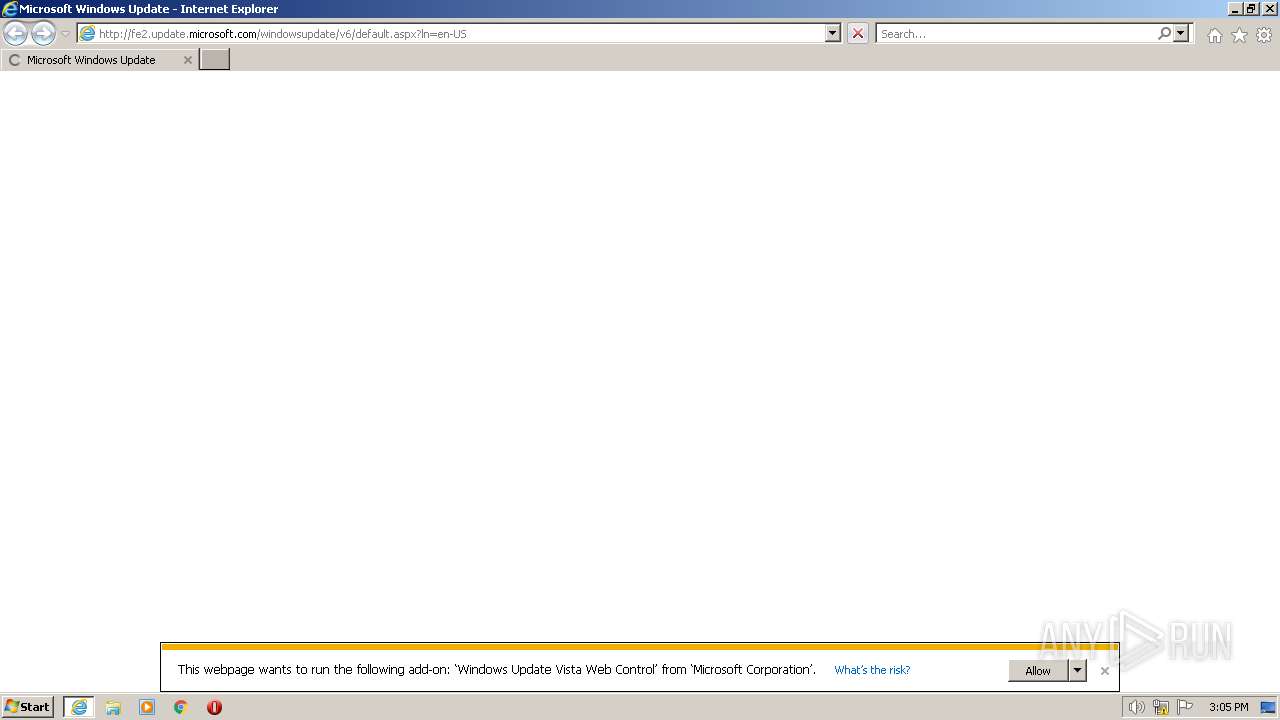Image resolution: width=1280 pixels, height=720 pixels.
Task: Open Windows Explorer folder taskbar icon
Action: click(113, 707)
